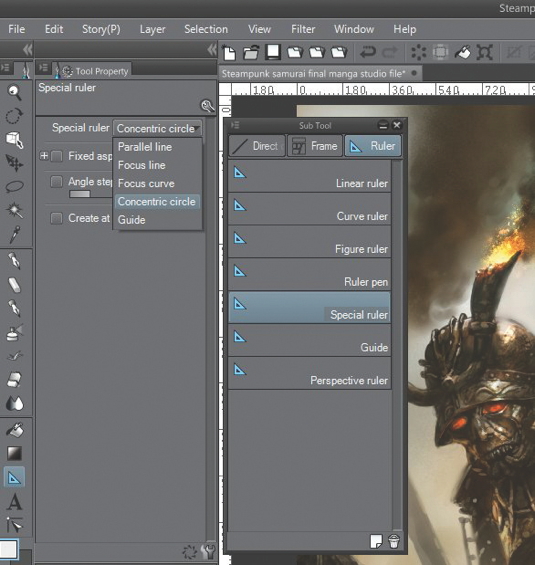Reset tool properties to initial settings
This screenshot has width=535, height=565.
[x=190, y=552]
